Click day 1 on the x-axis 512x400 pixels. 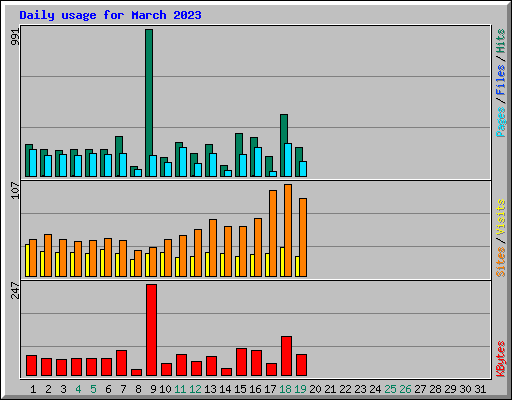[33, 389]
